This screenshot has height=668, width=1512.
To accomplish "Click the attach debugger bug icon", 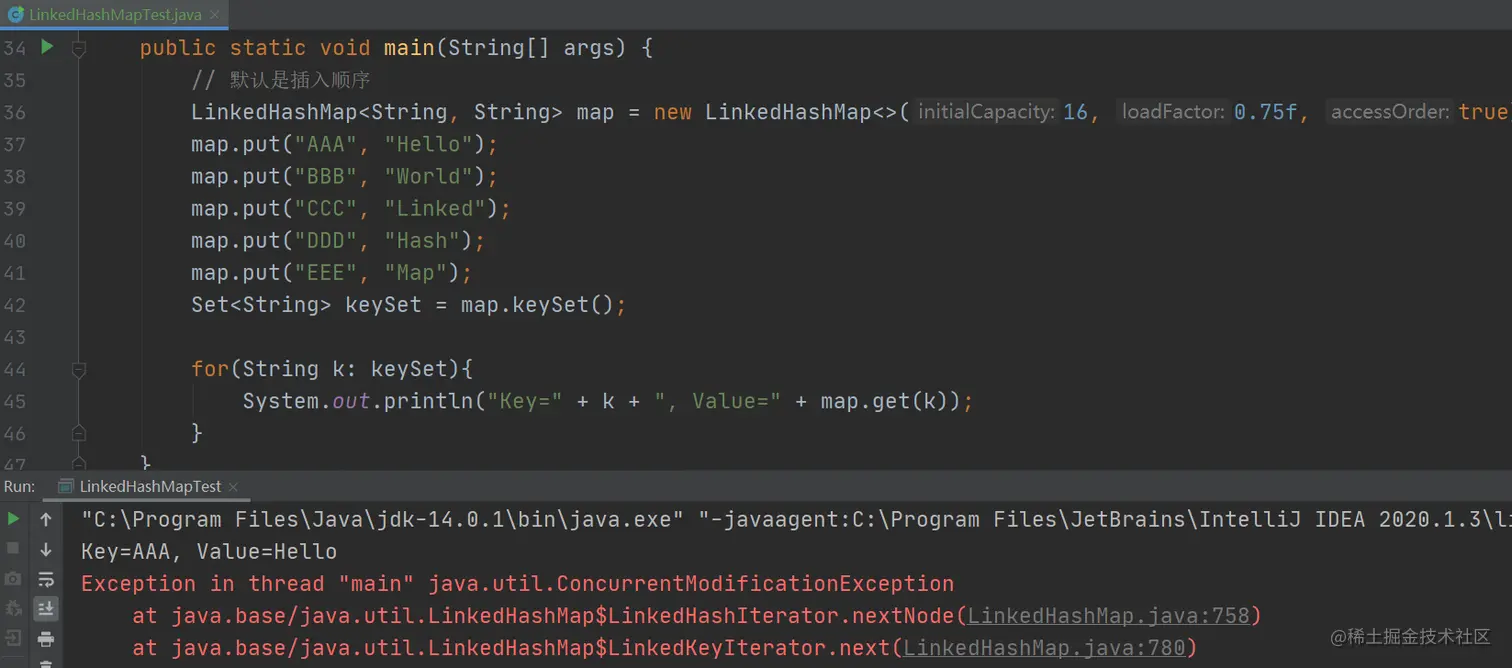I will click(x=14, y=608).
